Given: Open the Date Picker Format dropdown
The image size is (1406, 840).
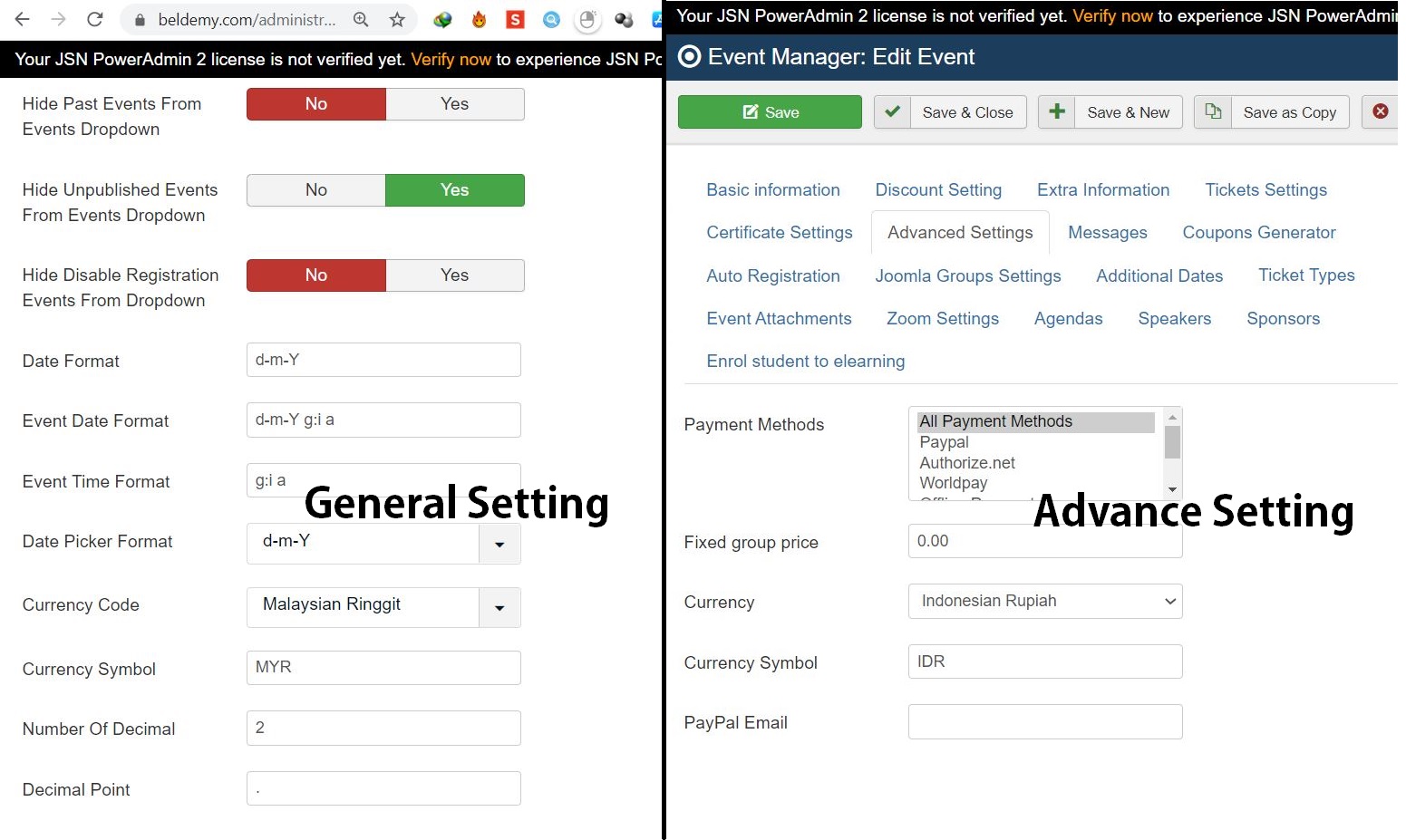Looking at the screenshot, I should click(x=499, y=544).
